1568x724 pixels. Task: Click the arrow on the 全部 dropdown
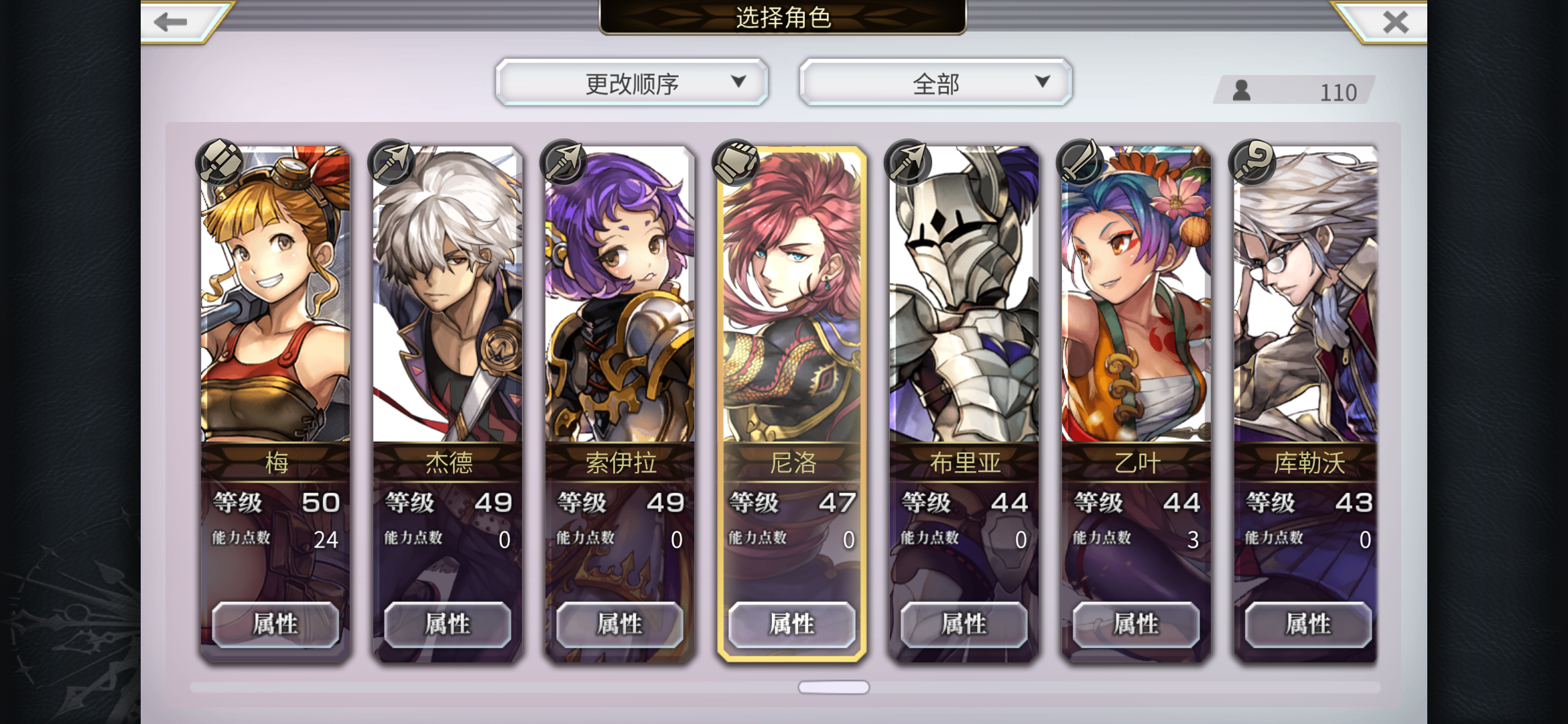click(1042, 81)
